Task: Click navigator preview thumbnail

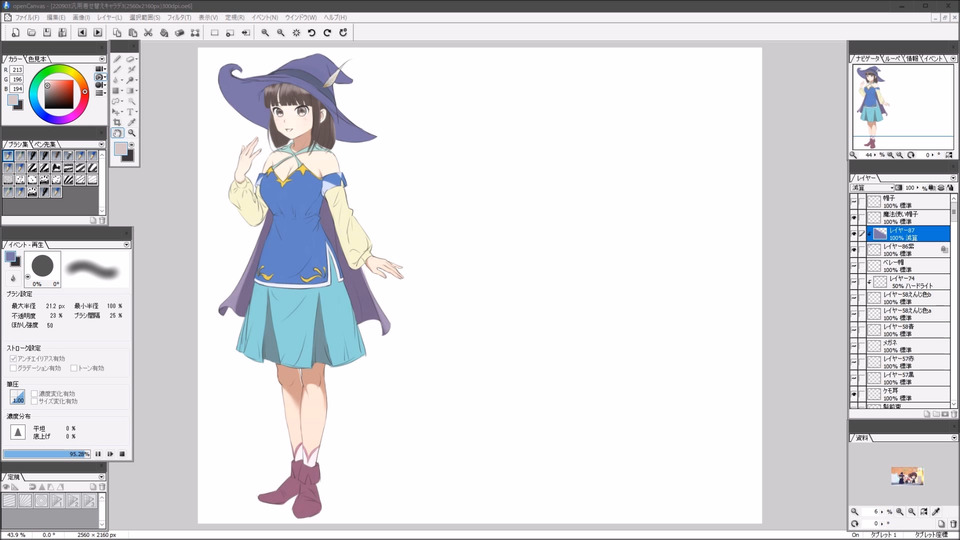Action: click(x=902, y=107)
